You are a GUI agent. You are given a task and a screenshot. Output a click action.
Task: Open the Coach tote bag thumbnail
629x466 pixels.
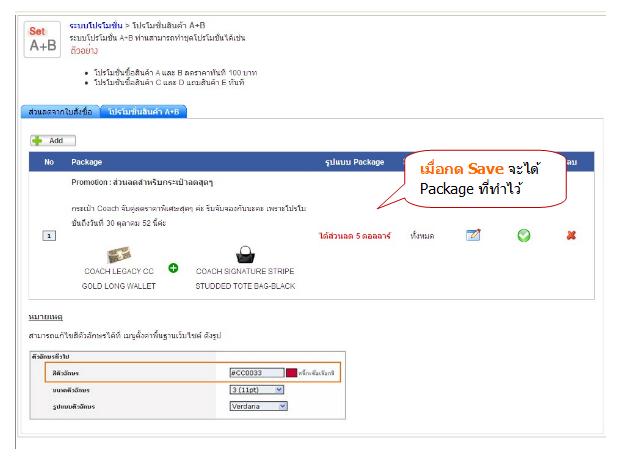click(245, 255)
